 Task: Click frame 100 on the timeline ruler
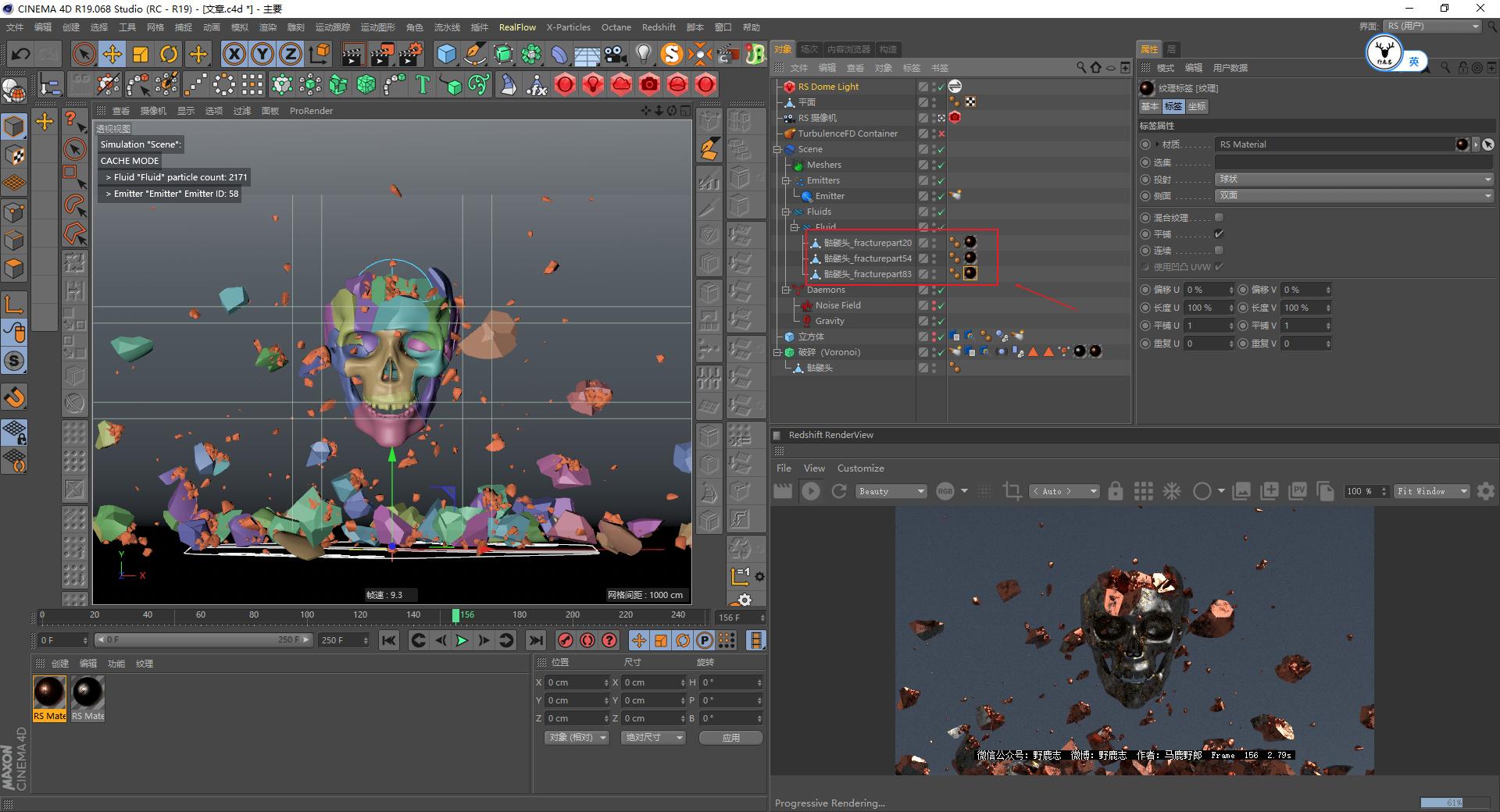click(x=307, y=615)
